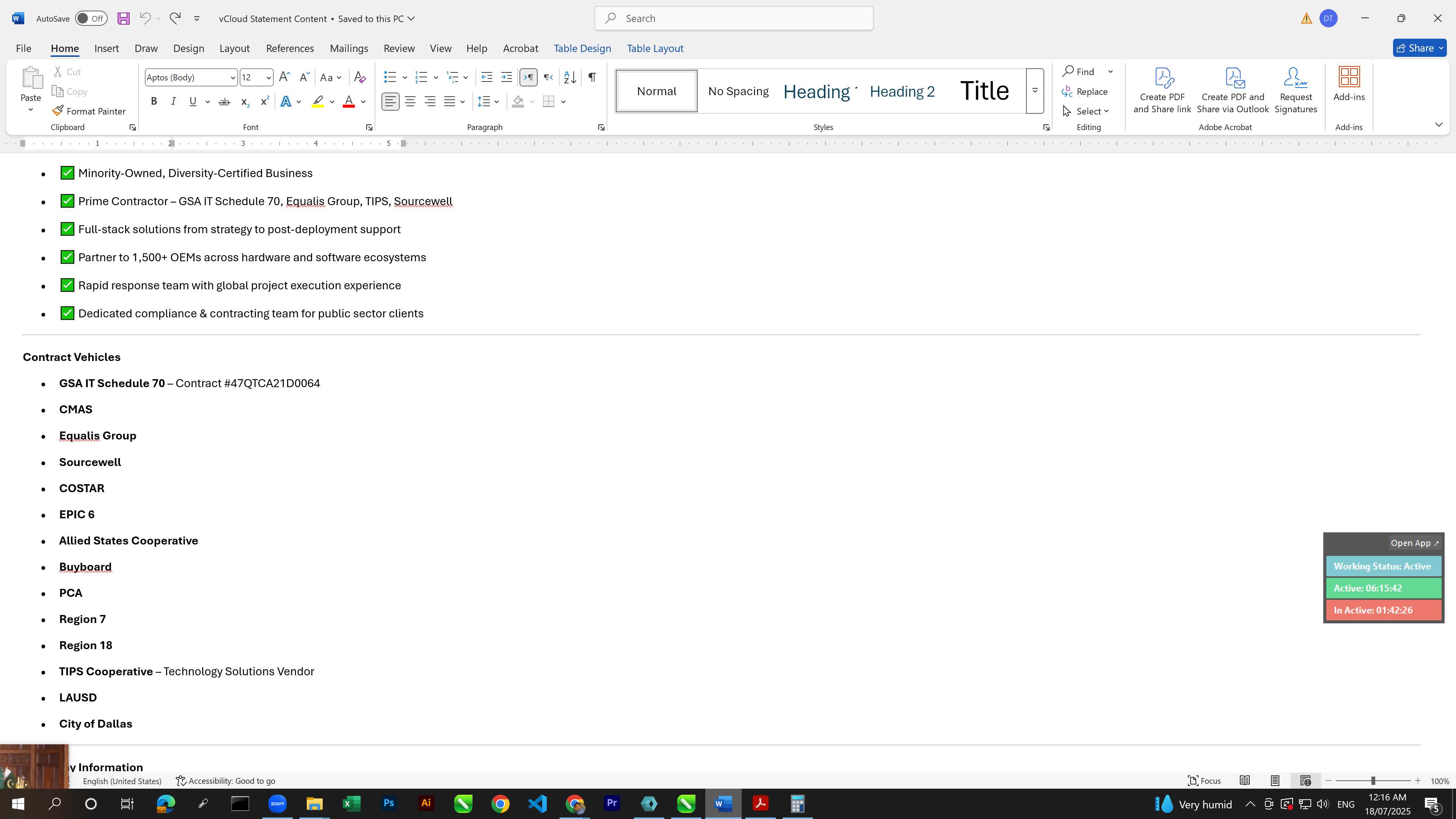Click the Format Painter brush

tap(89, 111)
